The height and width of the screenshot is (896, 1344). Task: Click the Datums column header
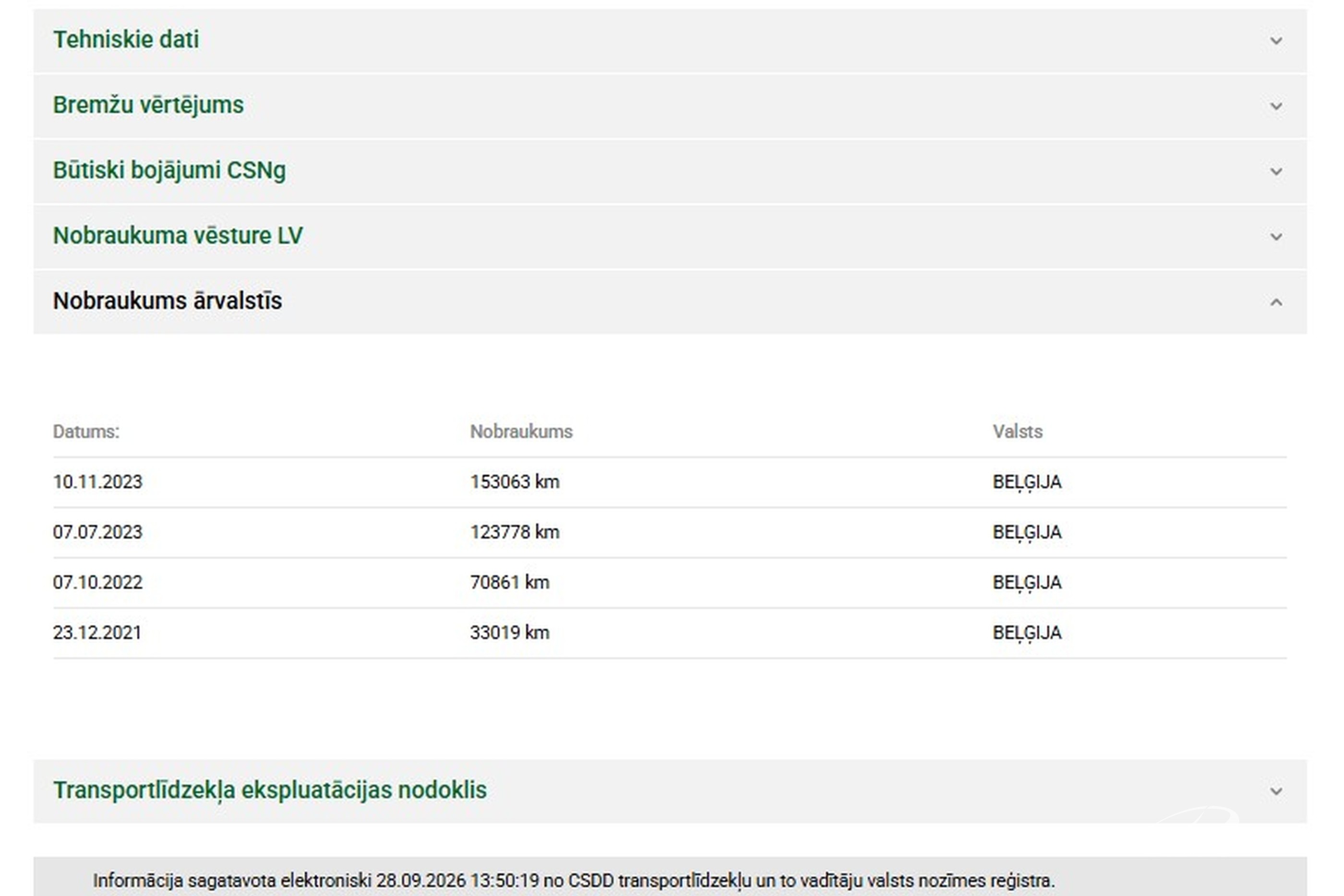pyautogui.click(x=86, y=431)
